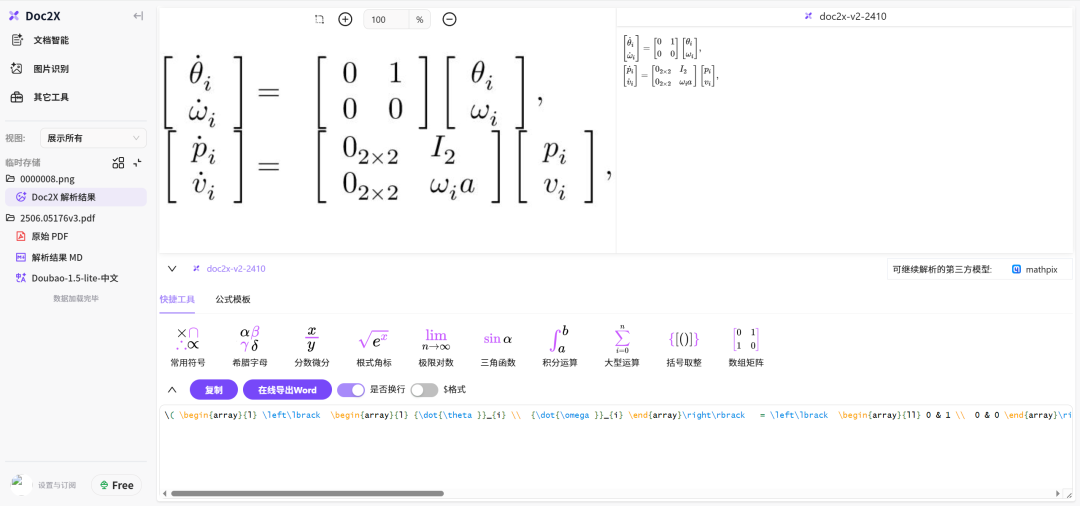Toggle the 是否换行 switch
The height and width of the screenshot is (506, 1080).
[x=351, y=390]
